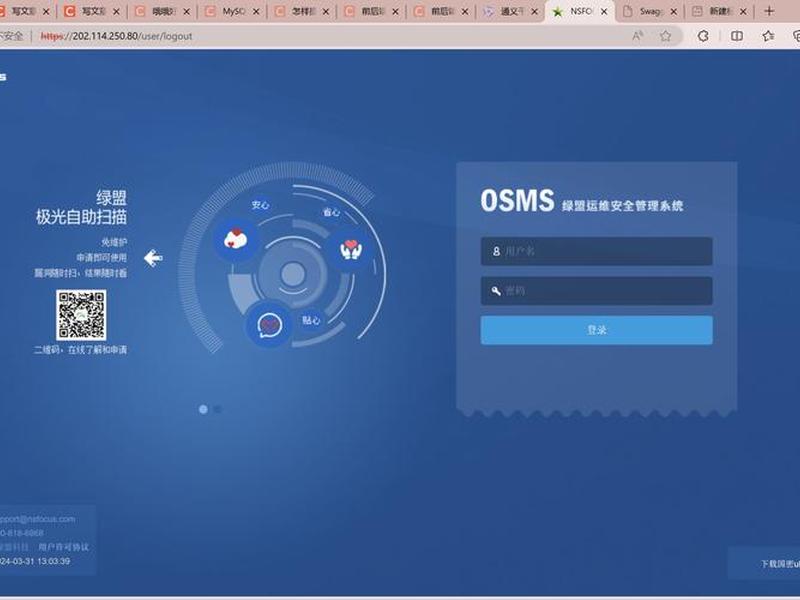This screenshot has width=800, height=600.
Task: Switch to the Swag browser tab
Action: (649, 11)
